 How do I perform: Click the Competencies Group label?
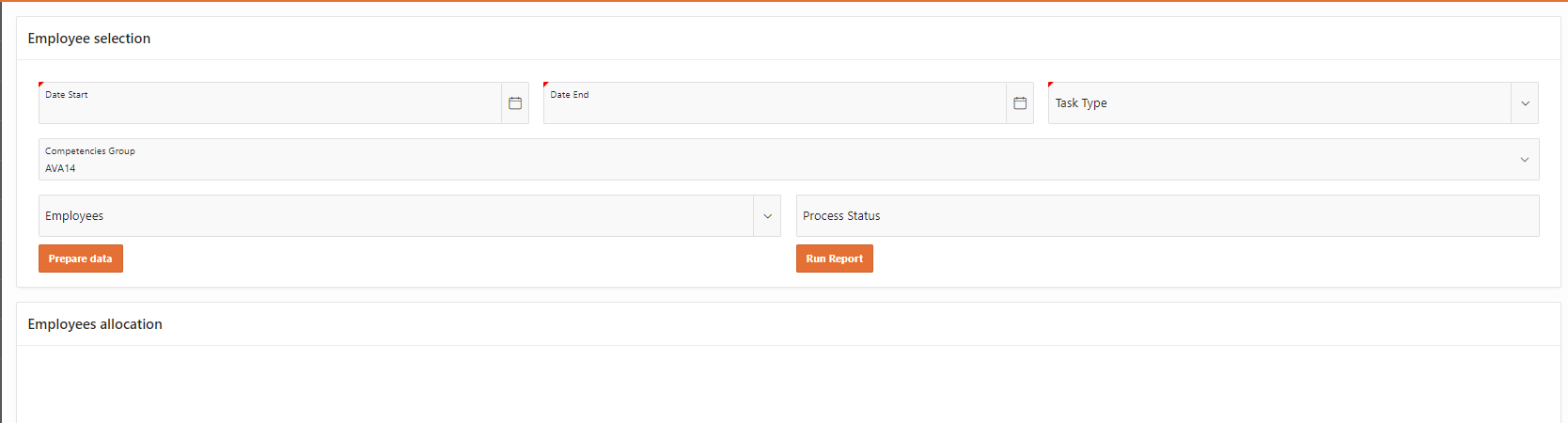pos(90,150)
